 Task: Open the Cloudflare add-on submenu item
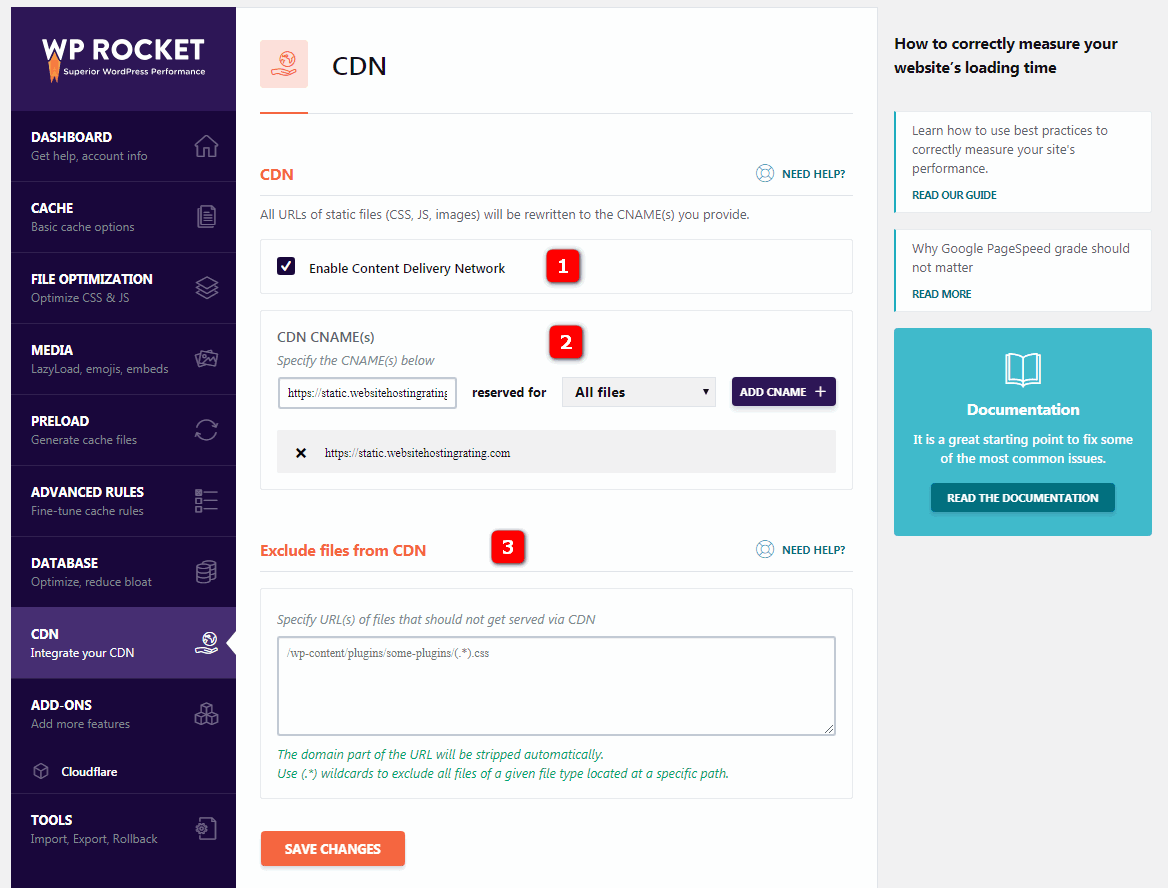tap(89, 772)
